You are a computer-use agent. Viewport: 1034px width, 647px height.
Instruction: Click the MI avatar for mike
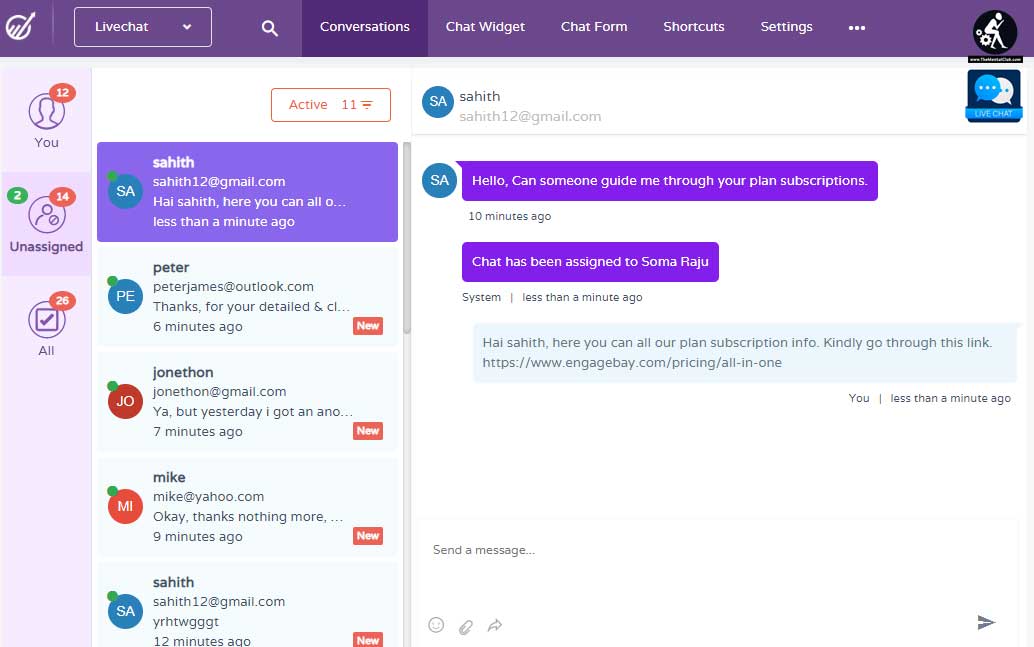pos(125,506)
